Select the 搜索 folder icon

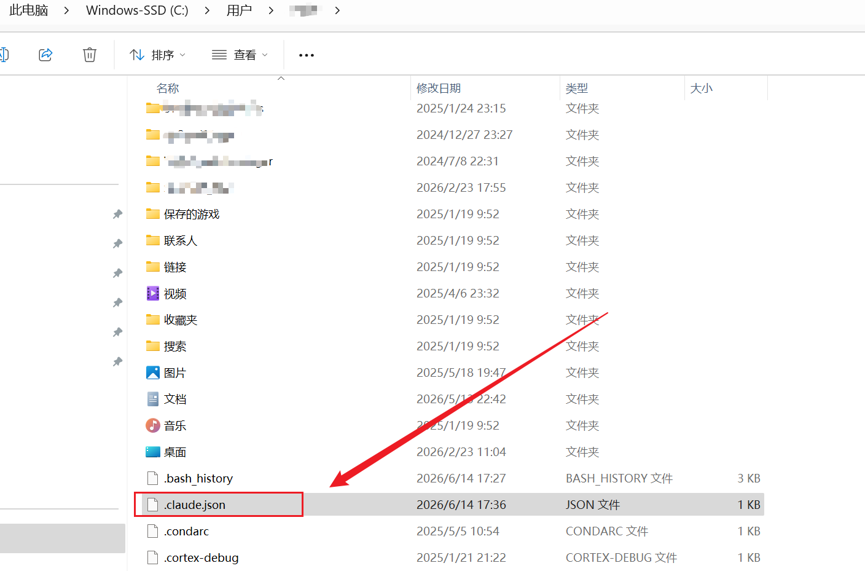pyautogui.click(x=153, y=346)
